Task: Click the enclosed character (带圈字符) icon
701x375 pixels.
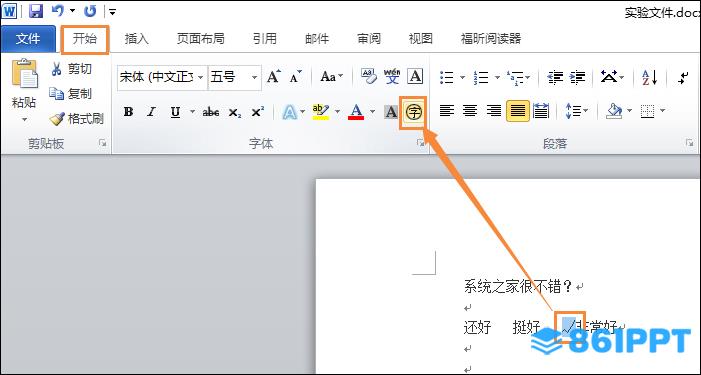Action: [414, 112]
